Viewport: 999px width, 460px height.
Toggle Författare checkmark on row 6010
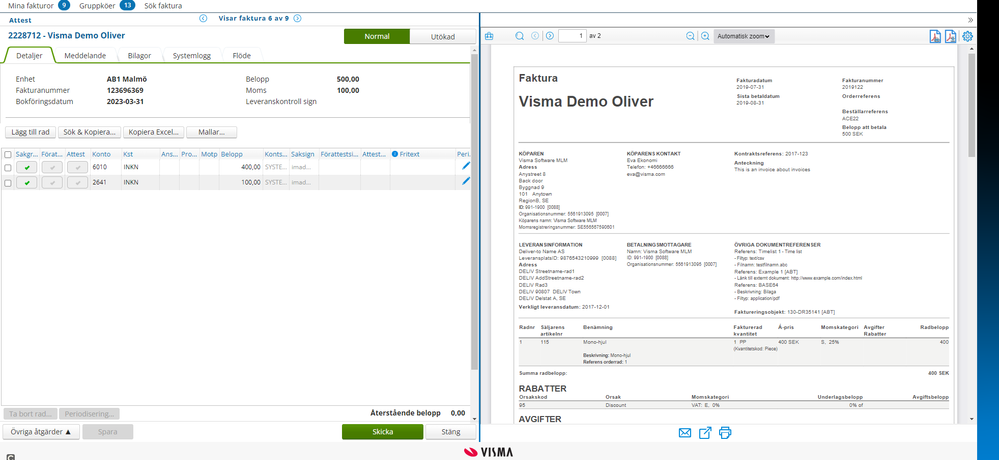(52, 167)
